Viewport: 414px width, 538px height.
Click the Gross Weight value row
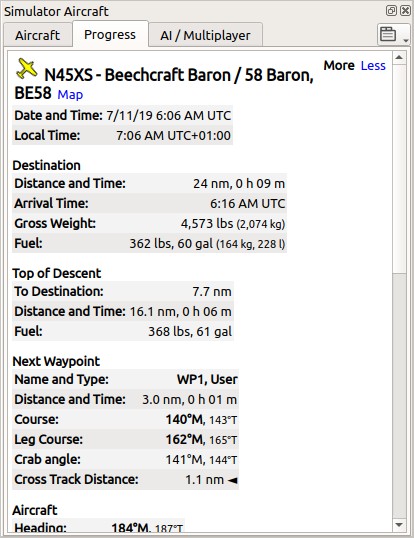(150, 224)
